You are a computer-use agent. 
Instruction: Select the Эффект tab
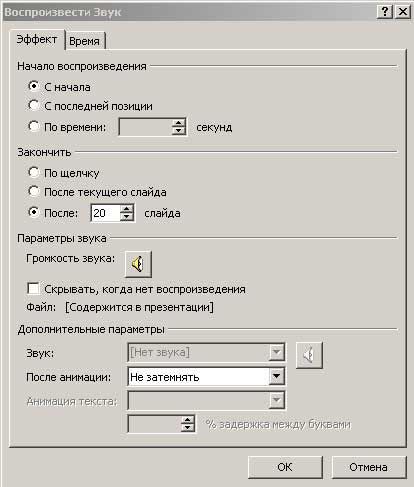coord(37,40)
